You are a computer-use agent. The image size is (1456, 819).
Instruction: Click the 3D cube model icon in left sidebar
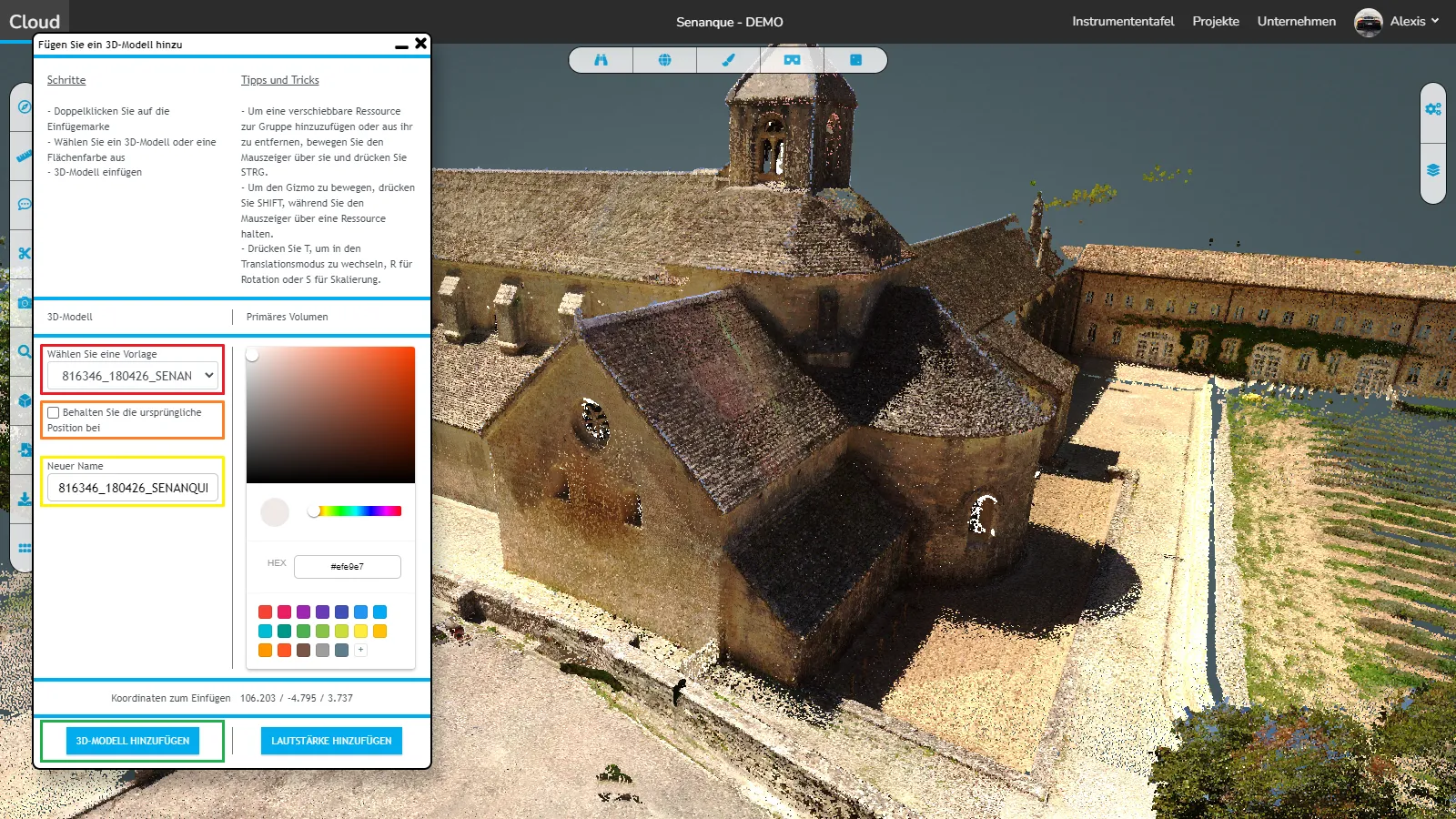coord(25,400)
